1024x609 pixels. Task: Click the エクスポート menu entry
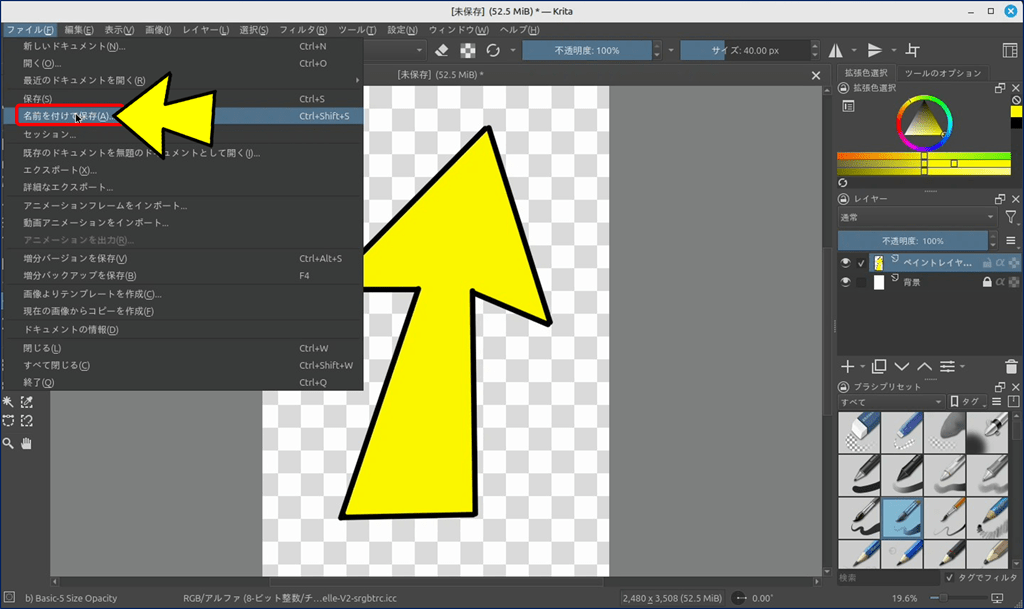coord(60,170)
